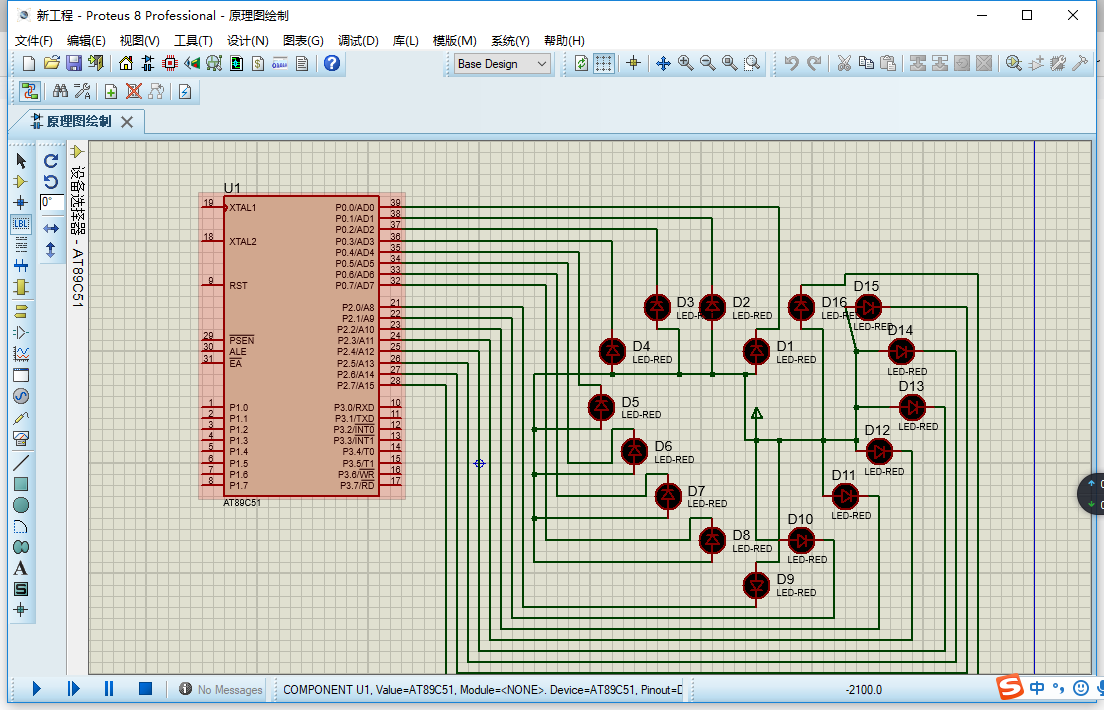Image resolution: width=1104 pixels, height=710 pixels.
Task: Open the 工具(T) menu
Action: tap(193, 41)
